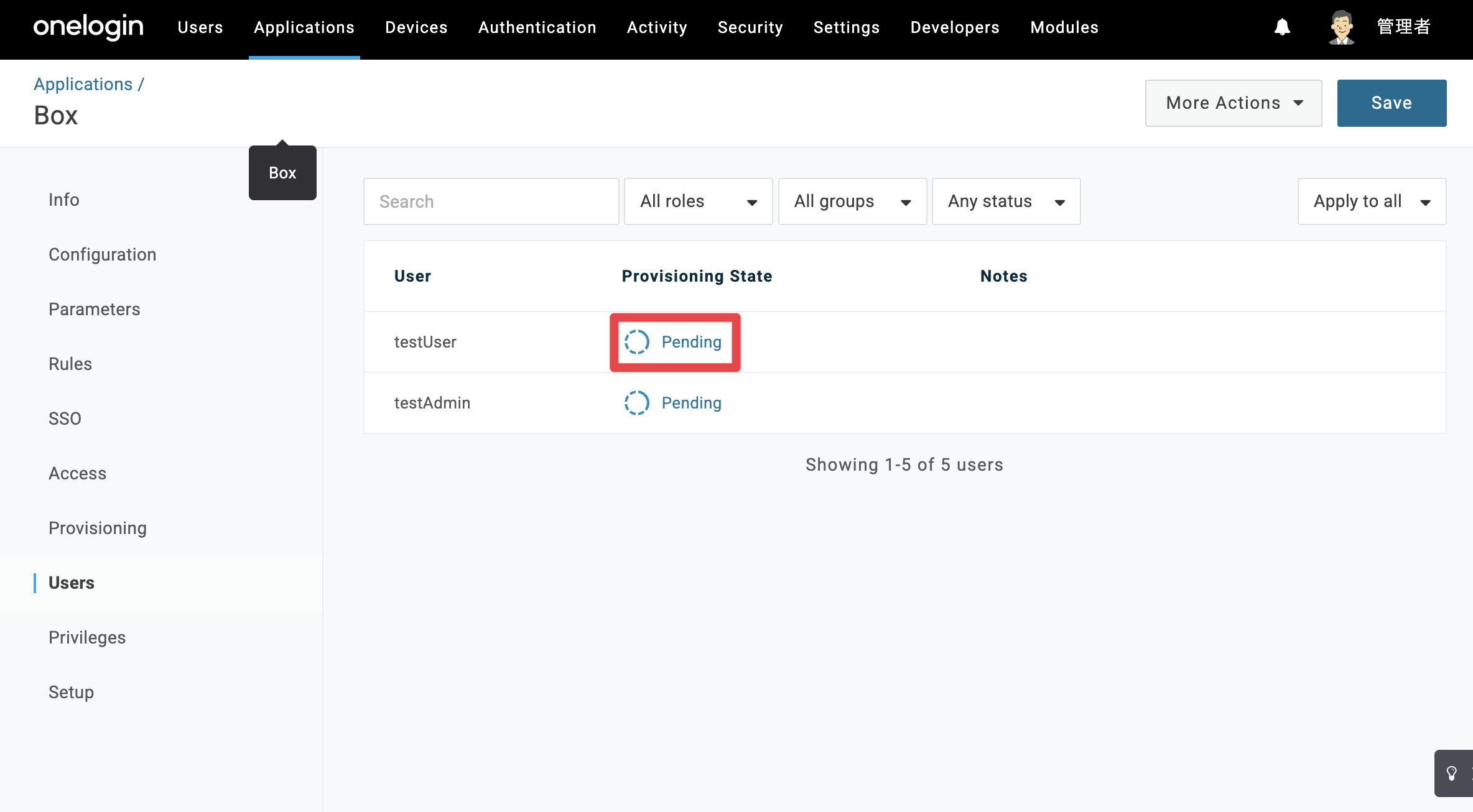Switch to the Configuration tab
Image resolution: width=1473 pixels, height=812 pixels.
click(103, 254)
